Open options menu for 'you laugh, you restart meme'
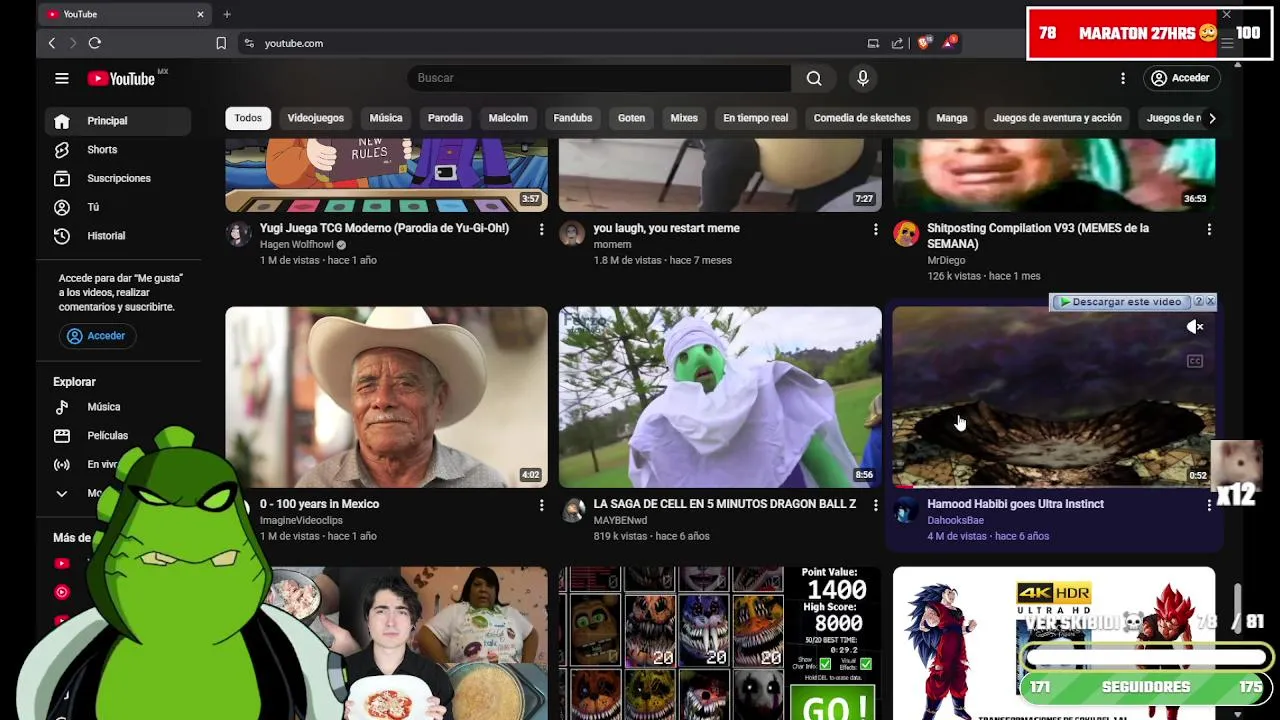The image size is (1280, 720). 875,230
